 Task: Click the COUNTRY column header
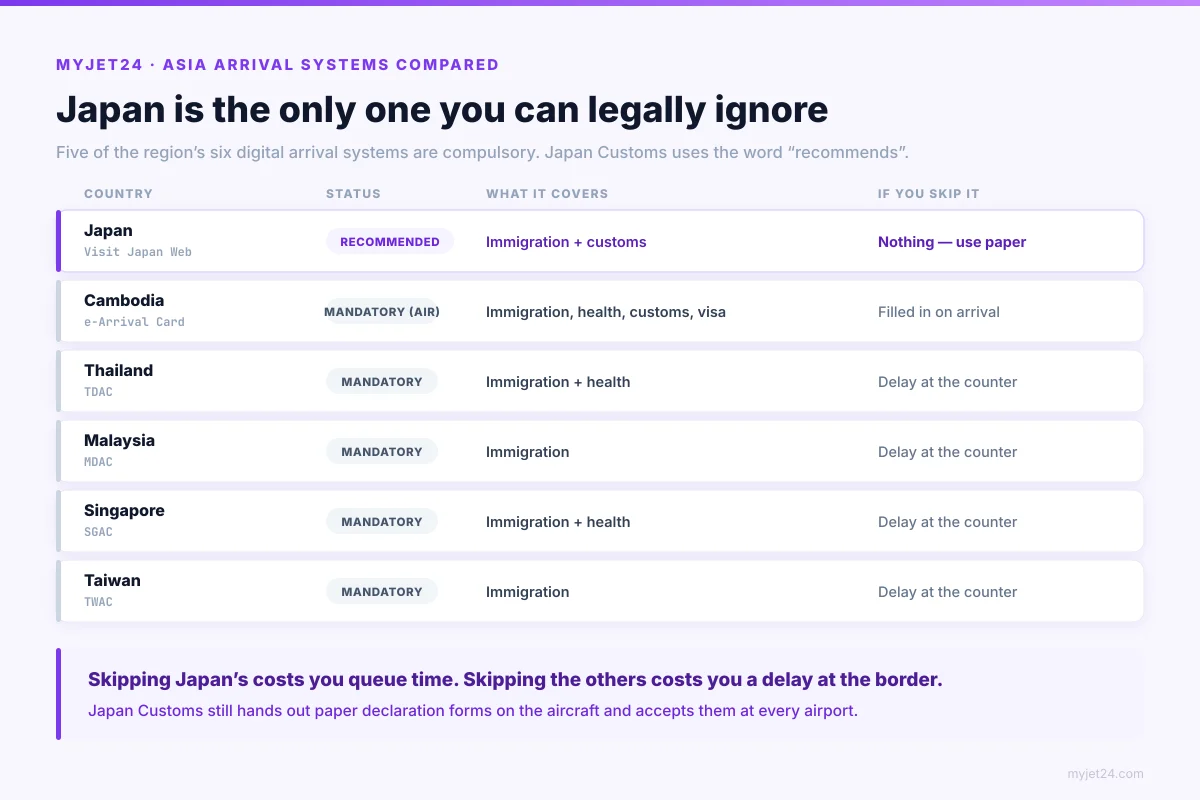(118, 194)
